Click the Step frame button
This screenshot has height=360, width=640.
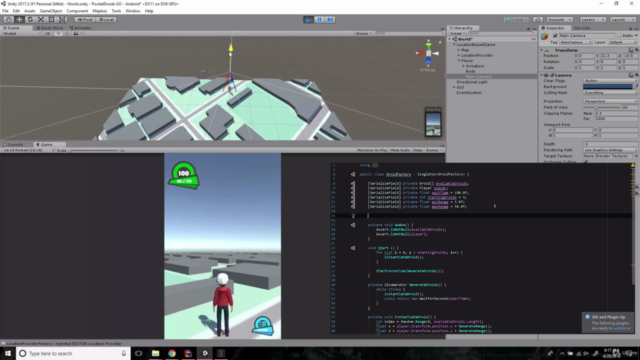(330, 20)
